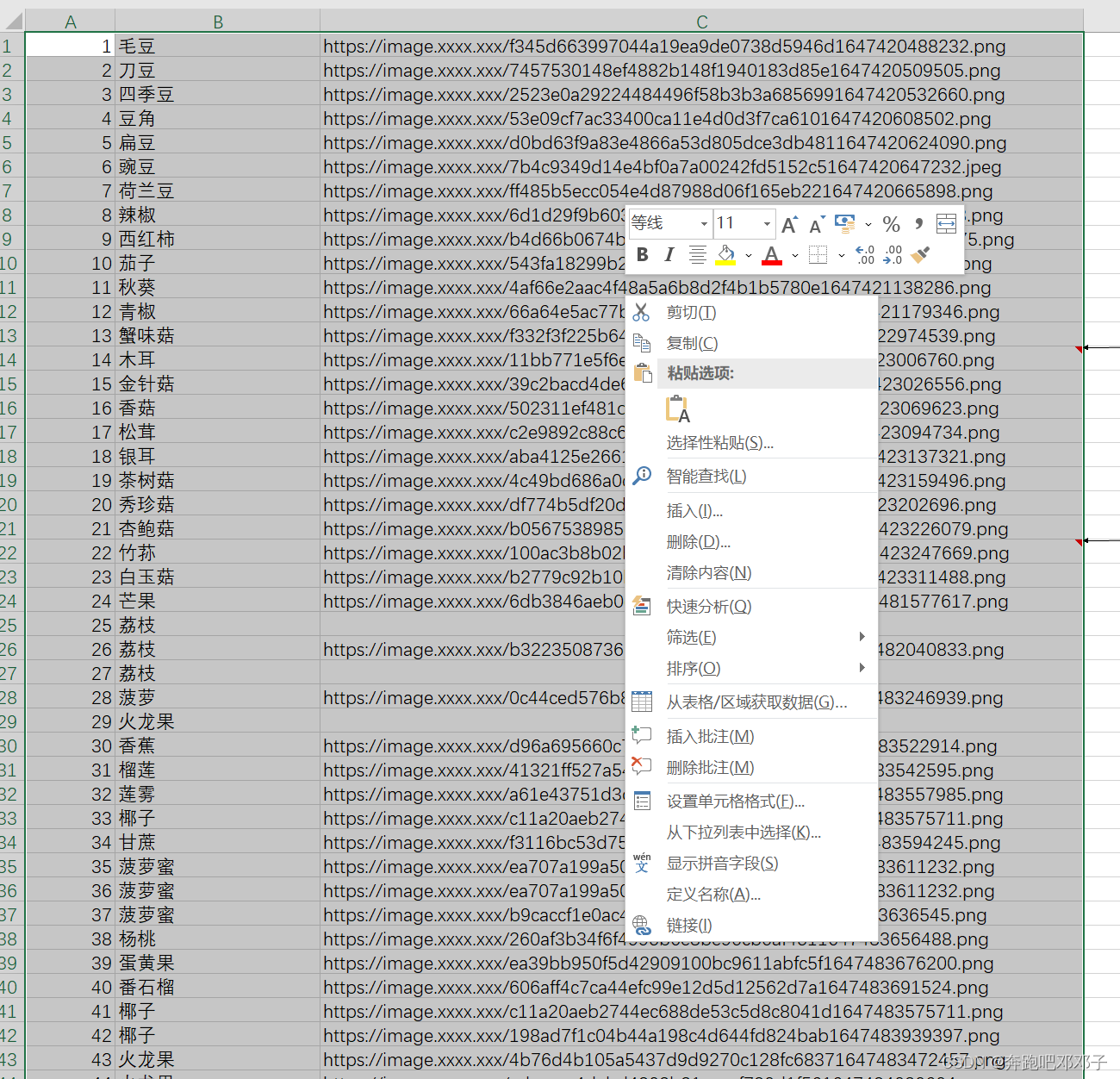1120x1079 pixels.
Task: Click cell containing 芒果
Action: pos(218,601)
